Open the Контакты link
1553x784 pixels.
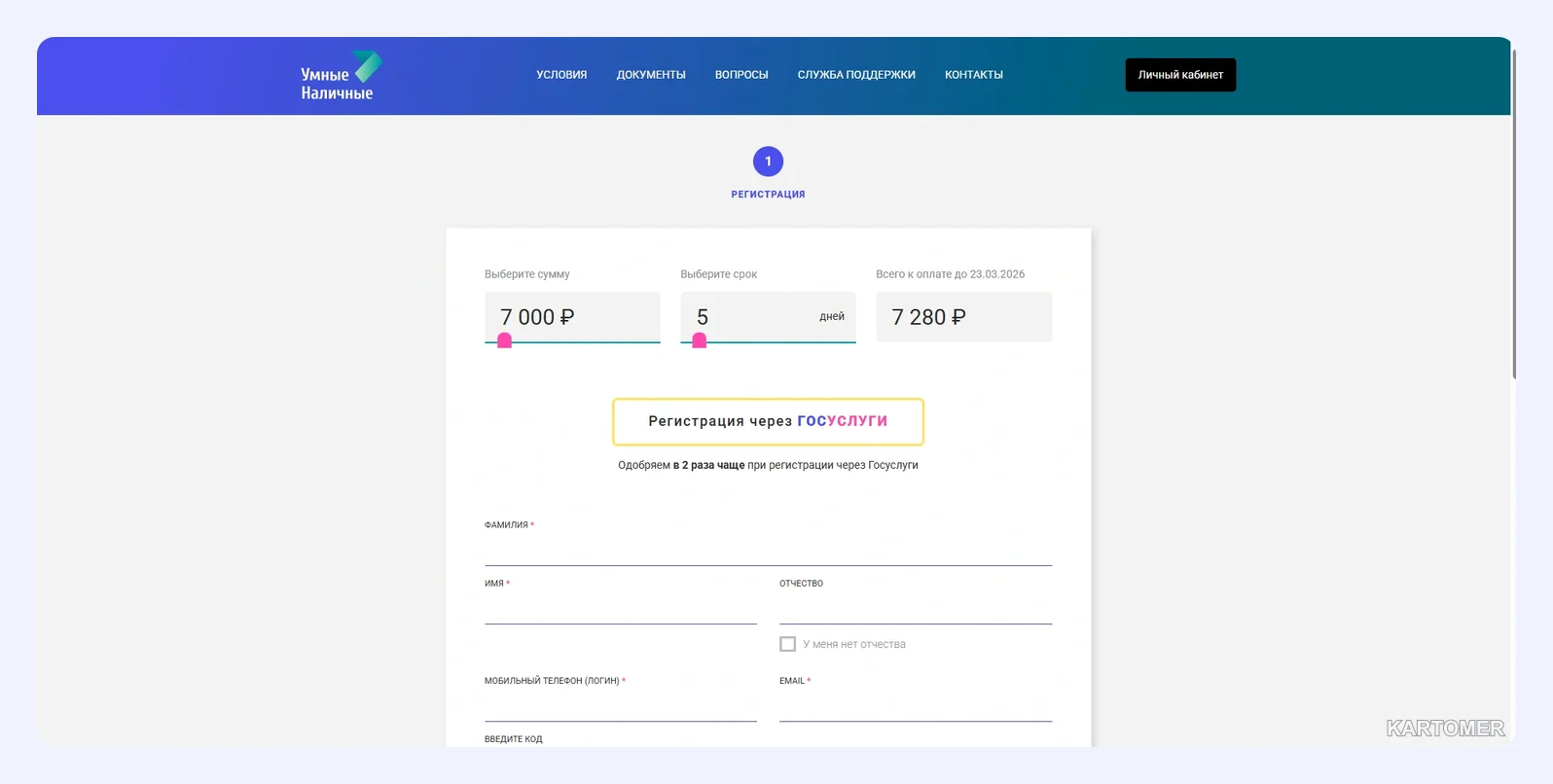tap(974, 75)
